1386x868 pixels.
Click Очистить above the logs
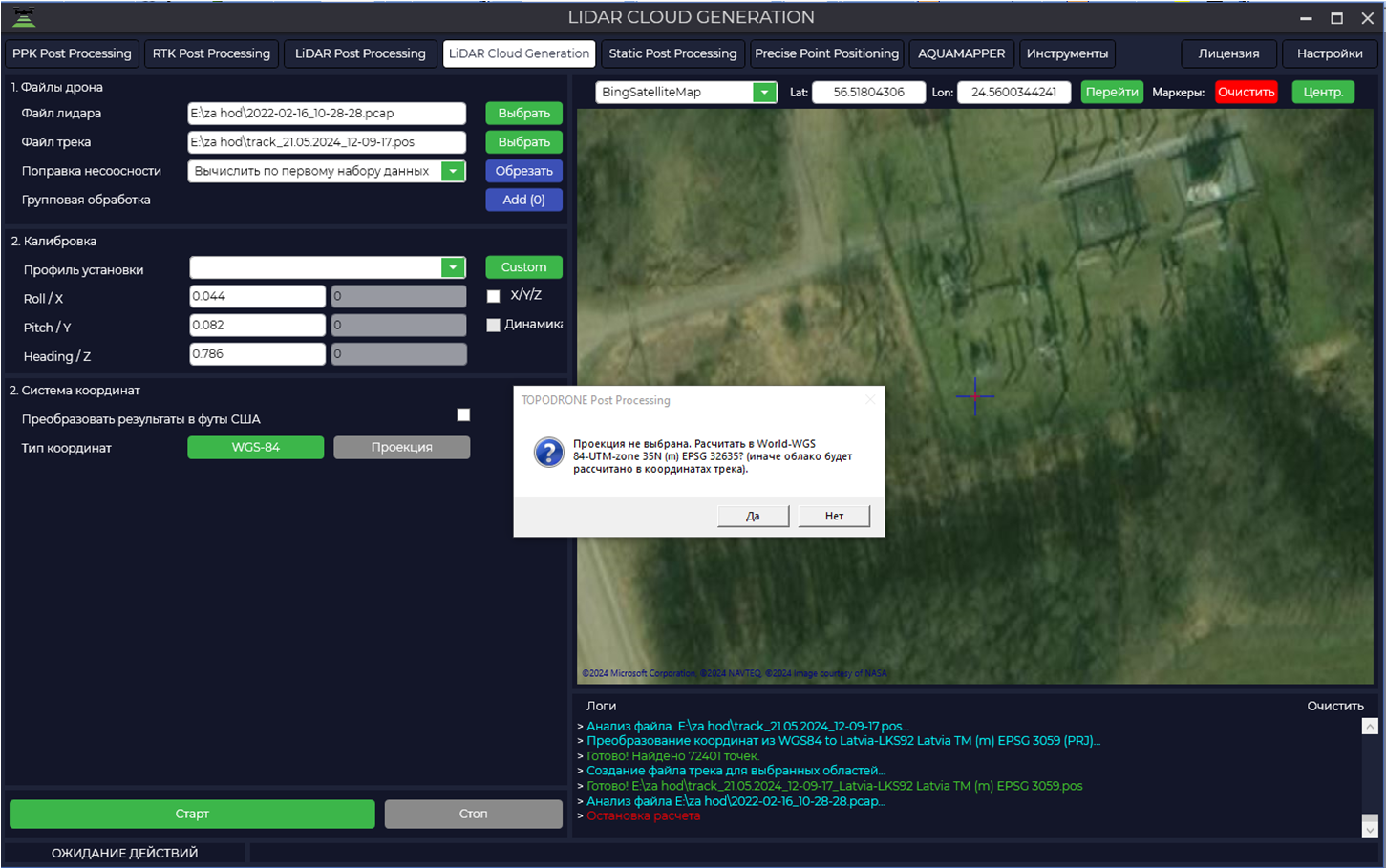click(1335, 706)
